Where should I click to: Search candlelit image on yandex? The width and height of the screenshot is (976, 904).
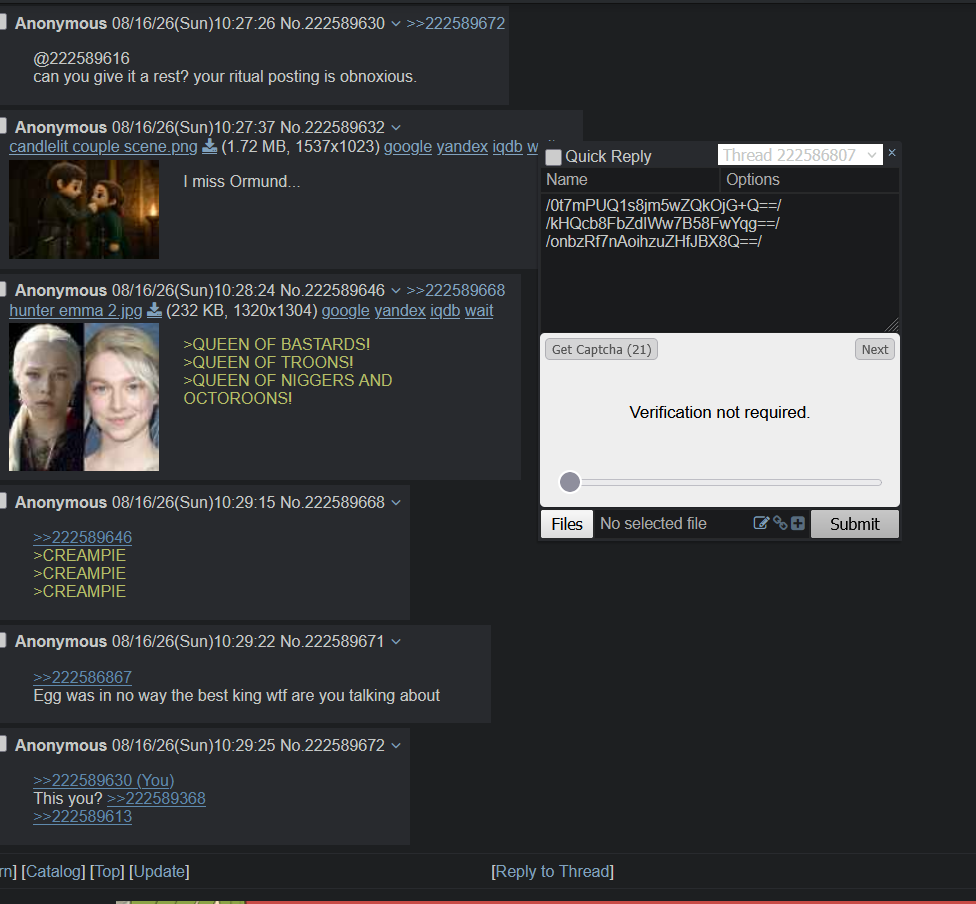[462, 146]
